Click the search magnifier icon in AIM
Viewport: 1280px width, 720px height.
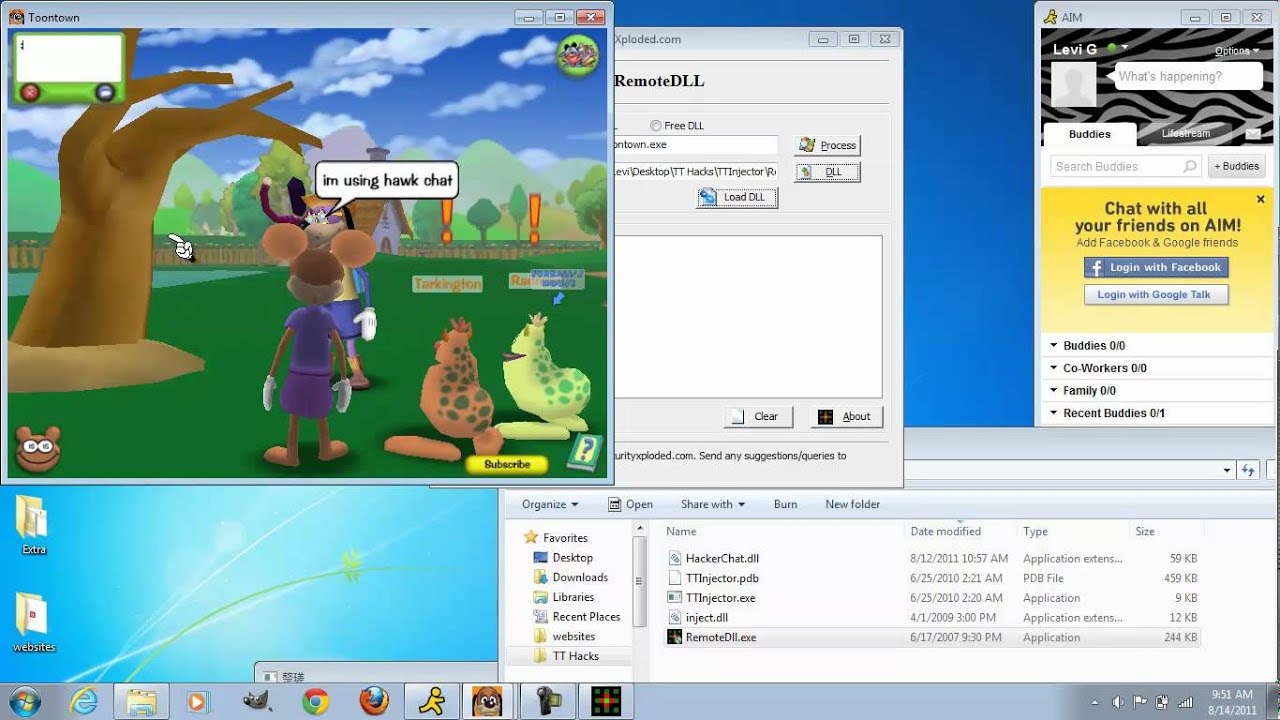point(1189,167)
